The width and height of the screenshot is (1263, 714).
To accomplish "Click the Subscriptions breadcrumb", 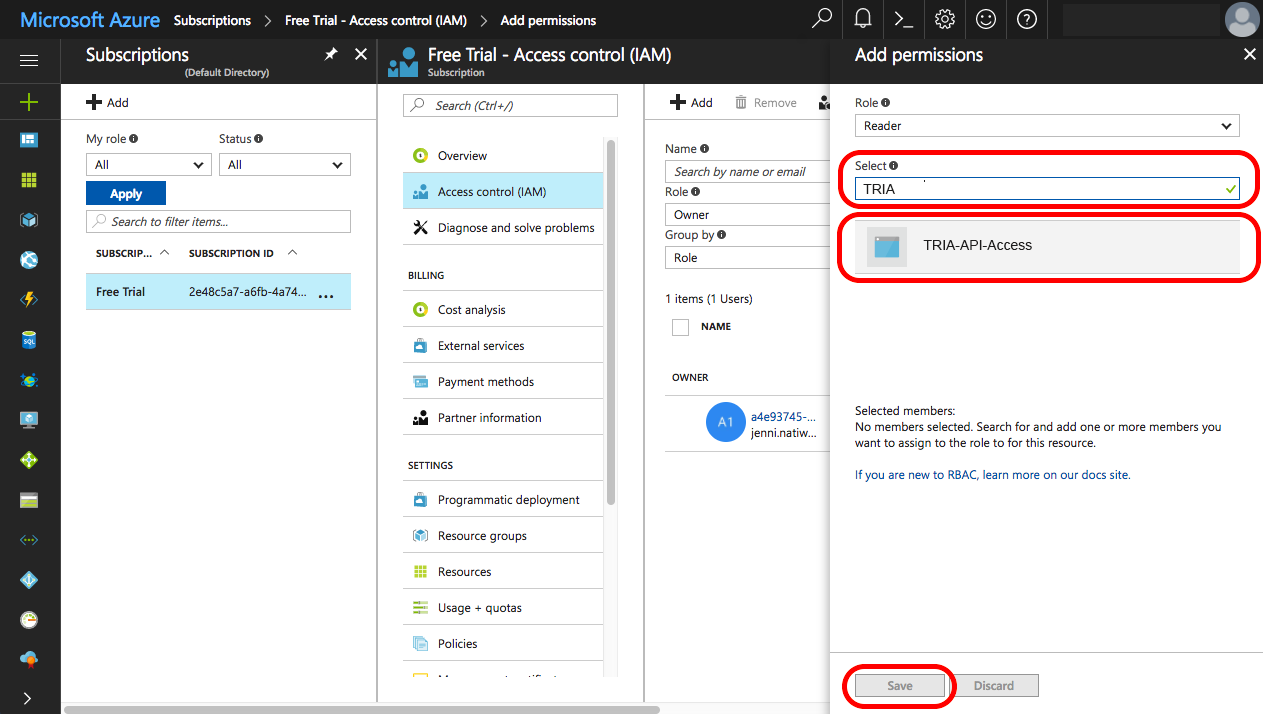I will (212, 20).
